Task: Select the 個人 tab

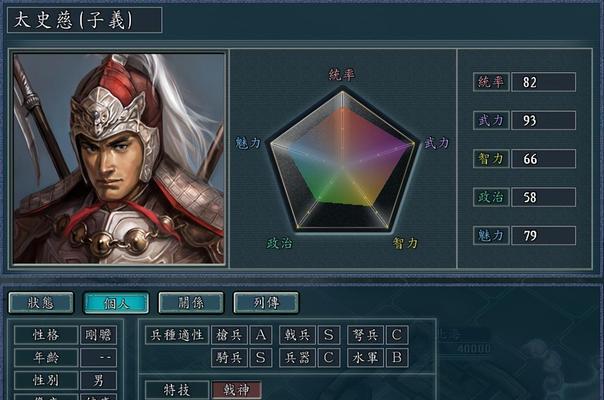Action: coord(116,303)
